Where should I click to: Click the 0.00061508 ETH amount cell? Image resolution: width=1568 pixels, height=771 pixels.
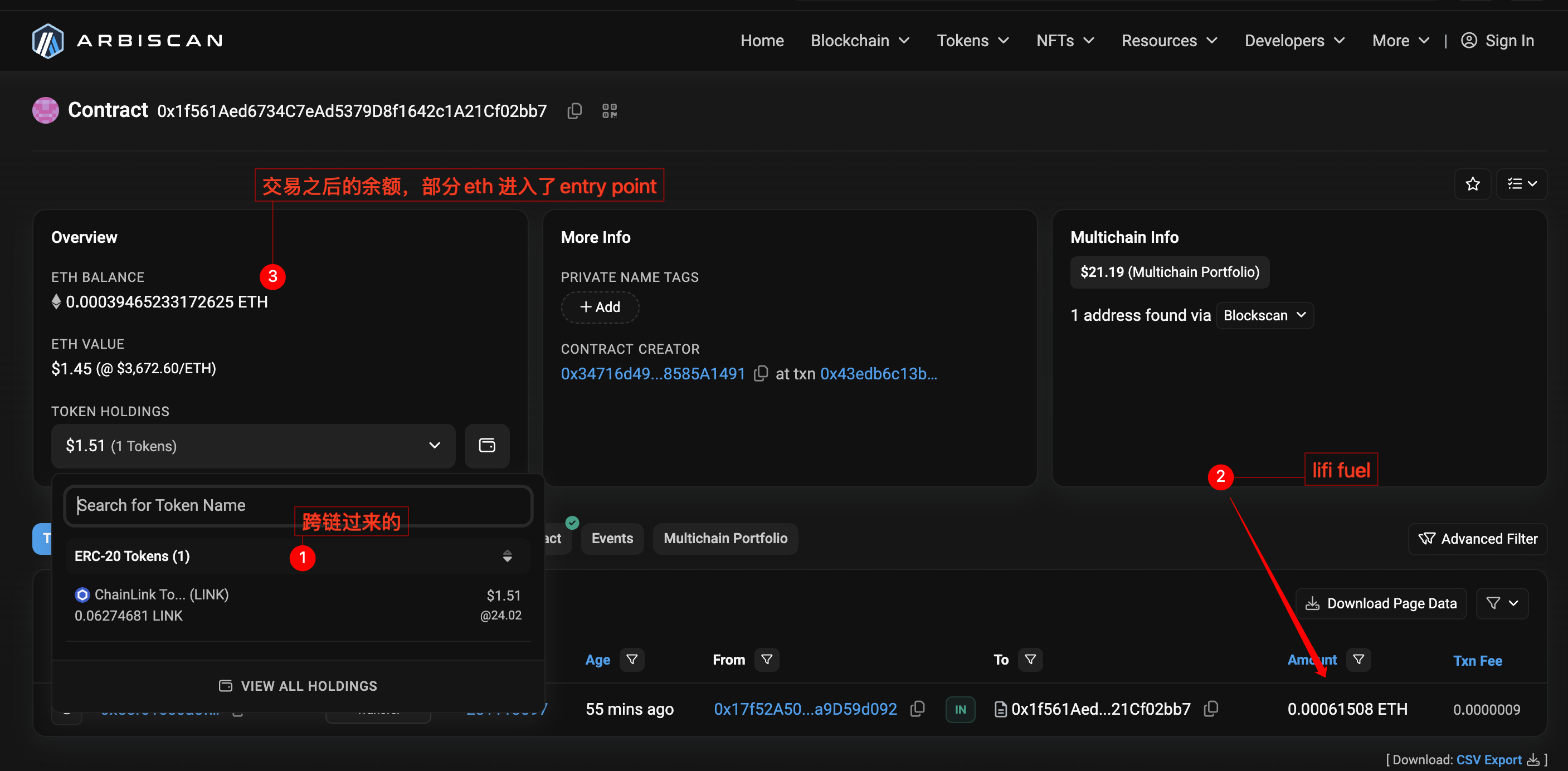(1347, 709)
